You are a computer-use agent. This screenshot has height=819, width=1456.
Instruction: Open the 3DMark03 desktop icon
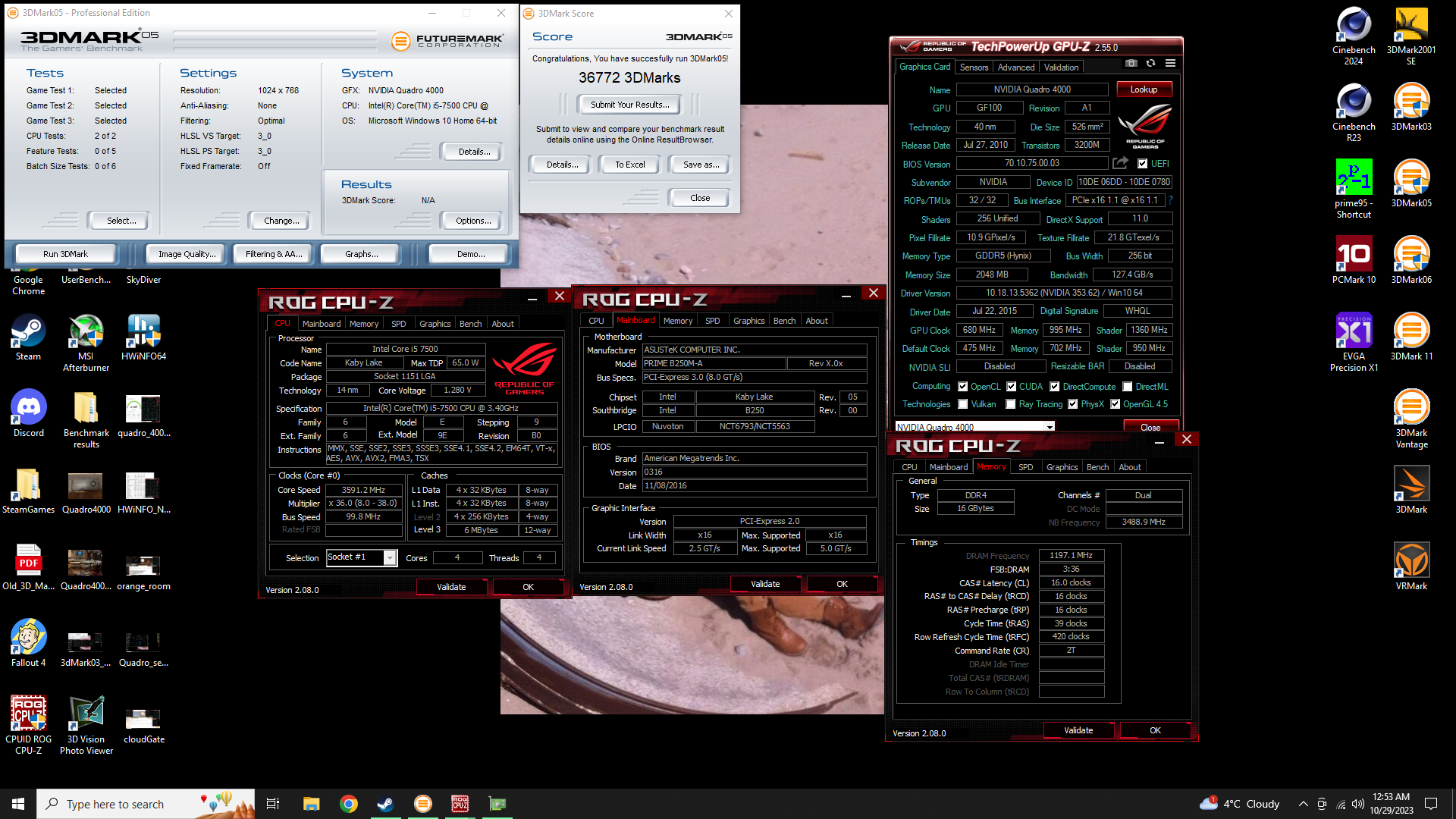1411,108
